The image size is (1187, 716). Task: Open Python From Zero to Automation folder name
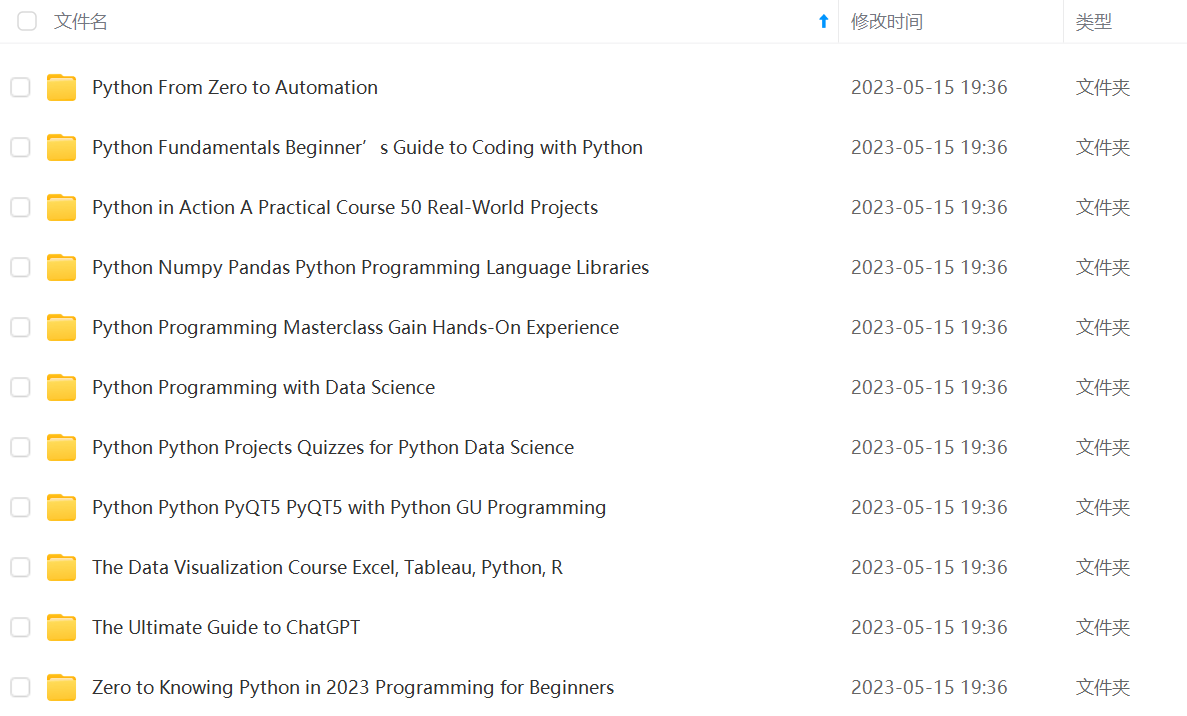235,88
